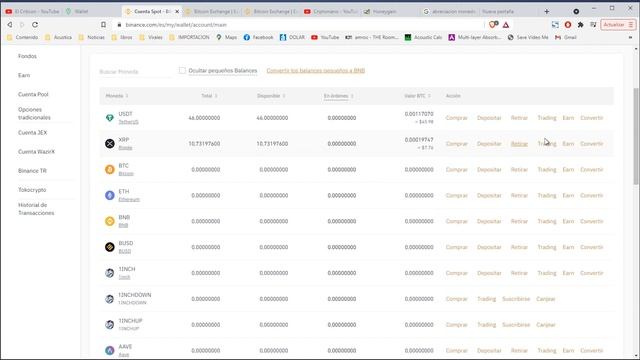Open the Brave Shields lion icon
Screen dimensions: 640x360
point(493,25)
